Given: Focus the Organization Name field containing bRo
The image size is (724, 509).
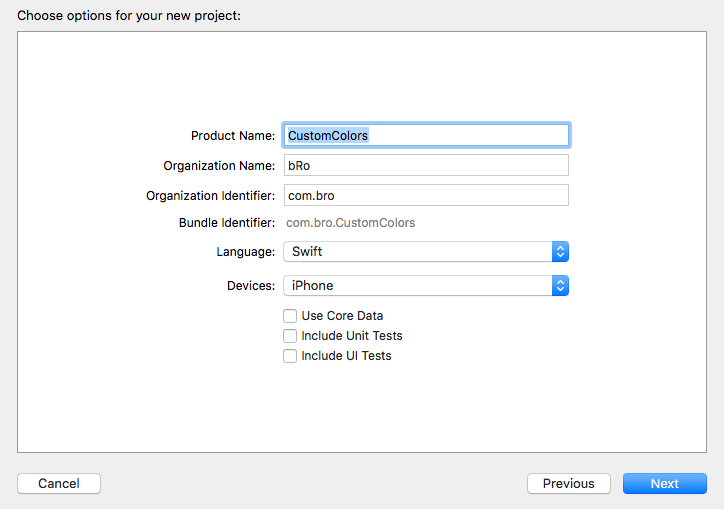Looking at the screenshot, I should [426, 165].
